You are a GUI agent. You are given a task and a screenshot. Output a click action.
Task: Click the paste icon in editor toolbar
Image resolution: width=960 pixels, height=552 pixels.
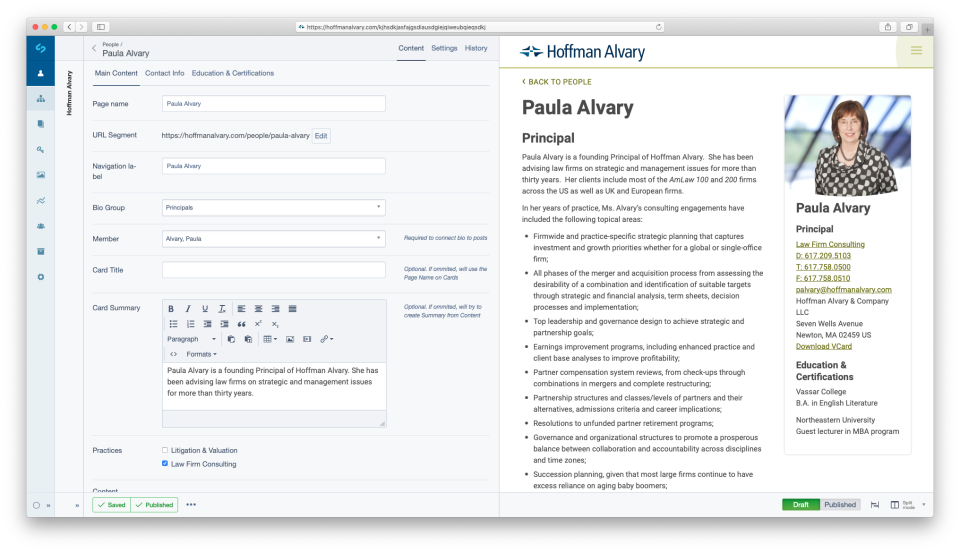pos(231,339)
